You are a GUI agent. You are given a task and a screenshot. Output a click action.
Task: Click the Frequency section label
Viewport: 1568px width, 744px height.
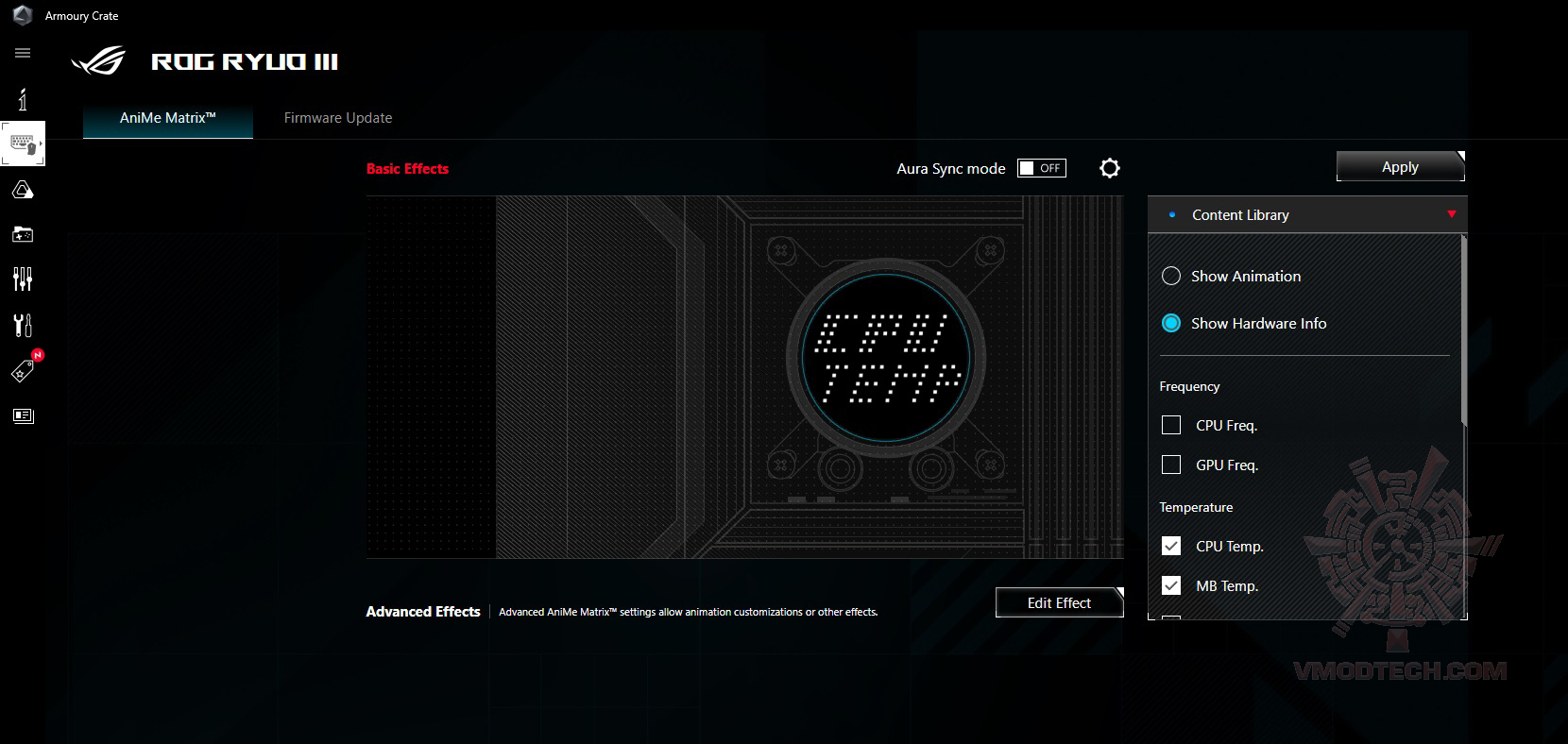pos(1189,386)
